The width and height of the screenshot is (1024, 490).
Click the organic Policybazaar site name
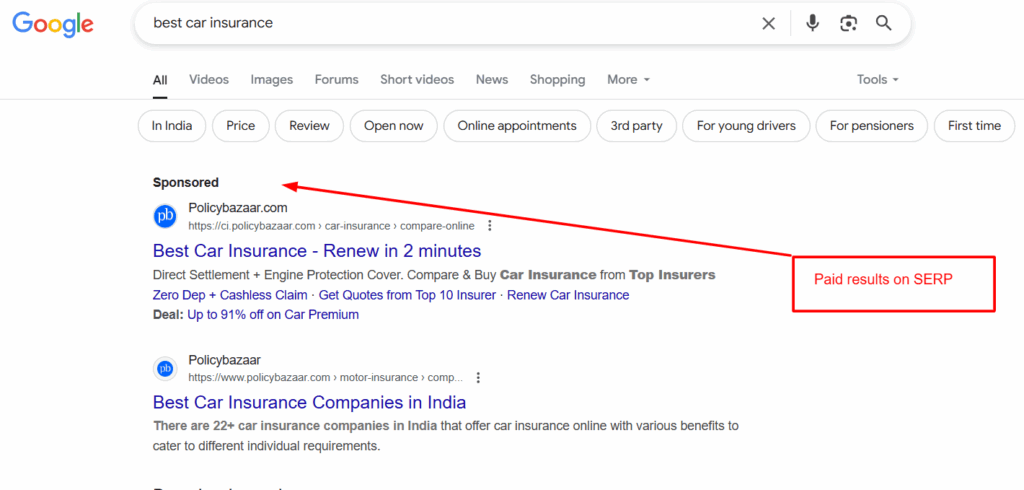coord(225,360)
